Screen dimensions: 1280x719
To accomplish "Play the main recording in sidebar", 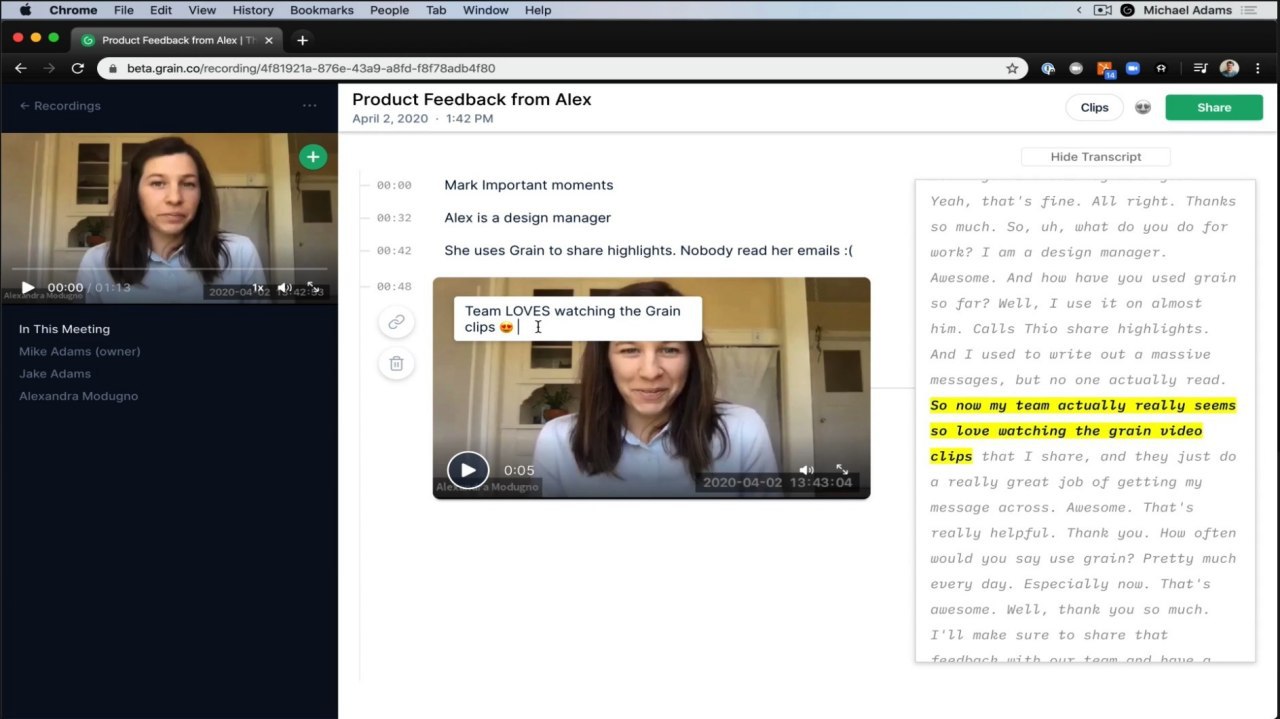I will [28, 288].
